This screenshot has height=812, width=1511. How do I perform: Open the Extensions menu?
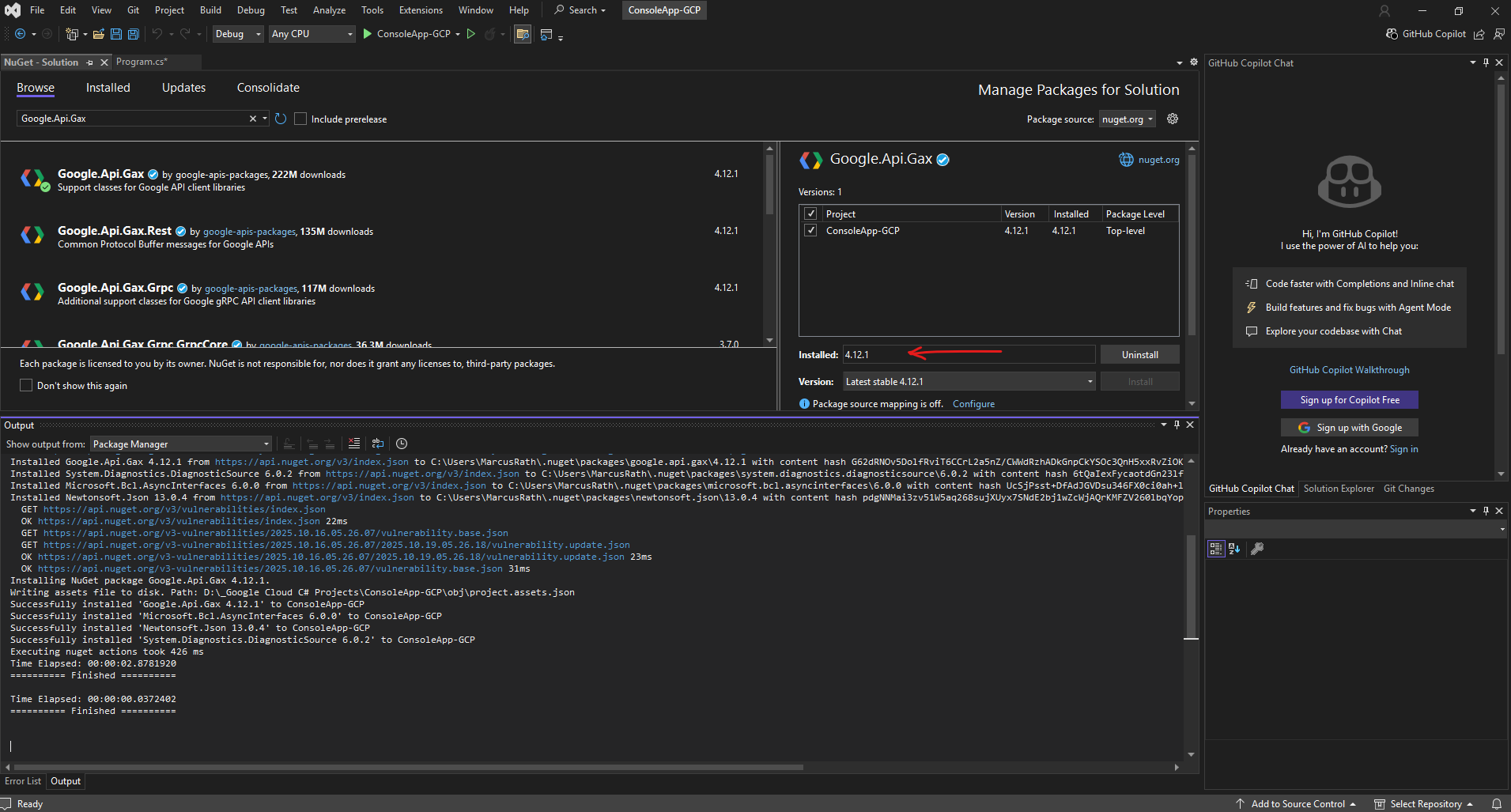(x=421, y=10)
